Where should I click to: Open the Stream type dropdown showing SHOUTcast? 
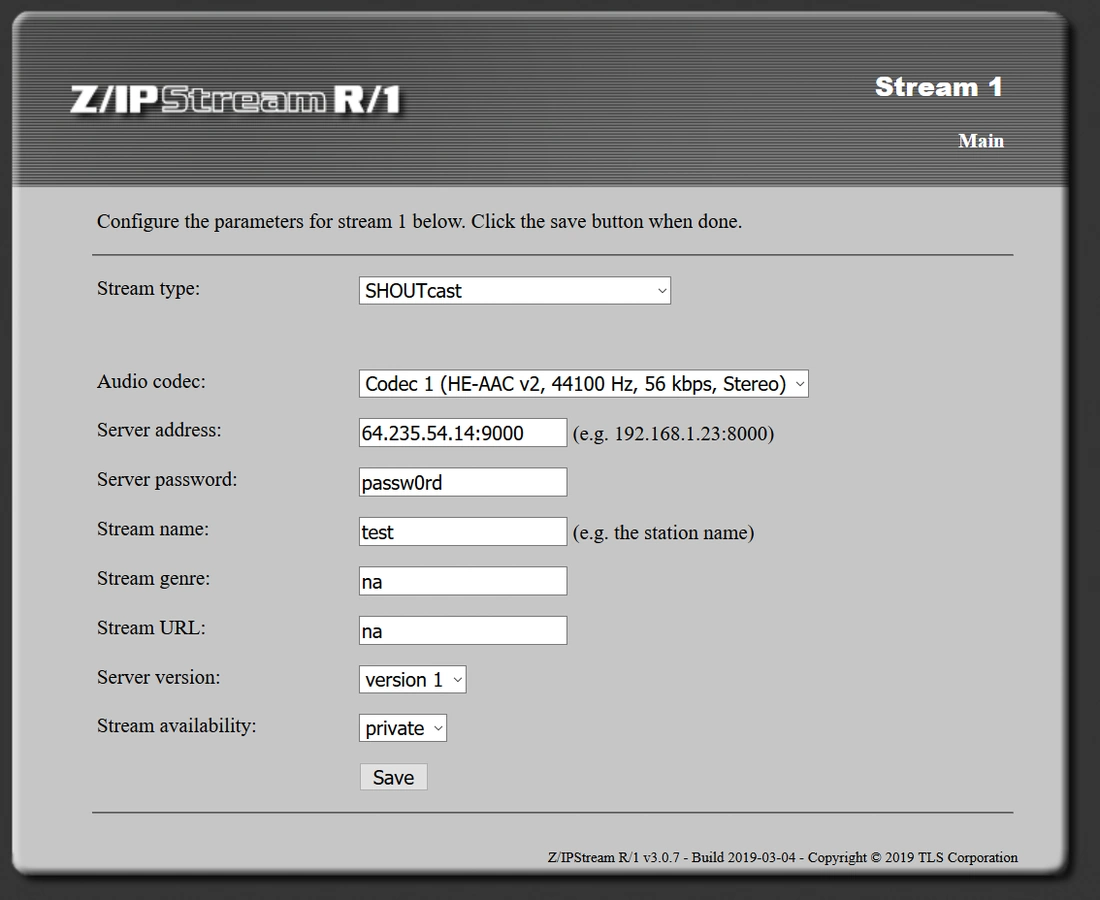514,290
